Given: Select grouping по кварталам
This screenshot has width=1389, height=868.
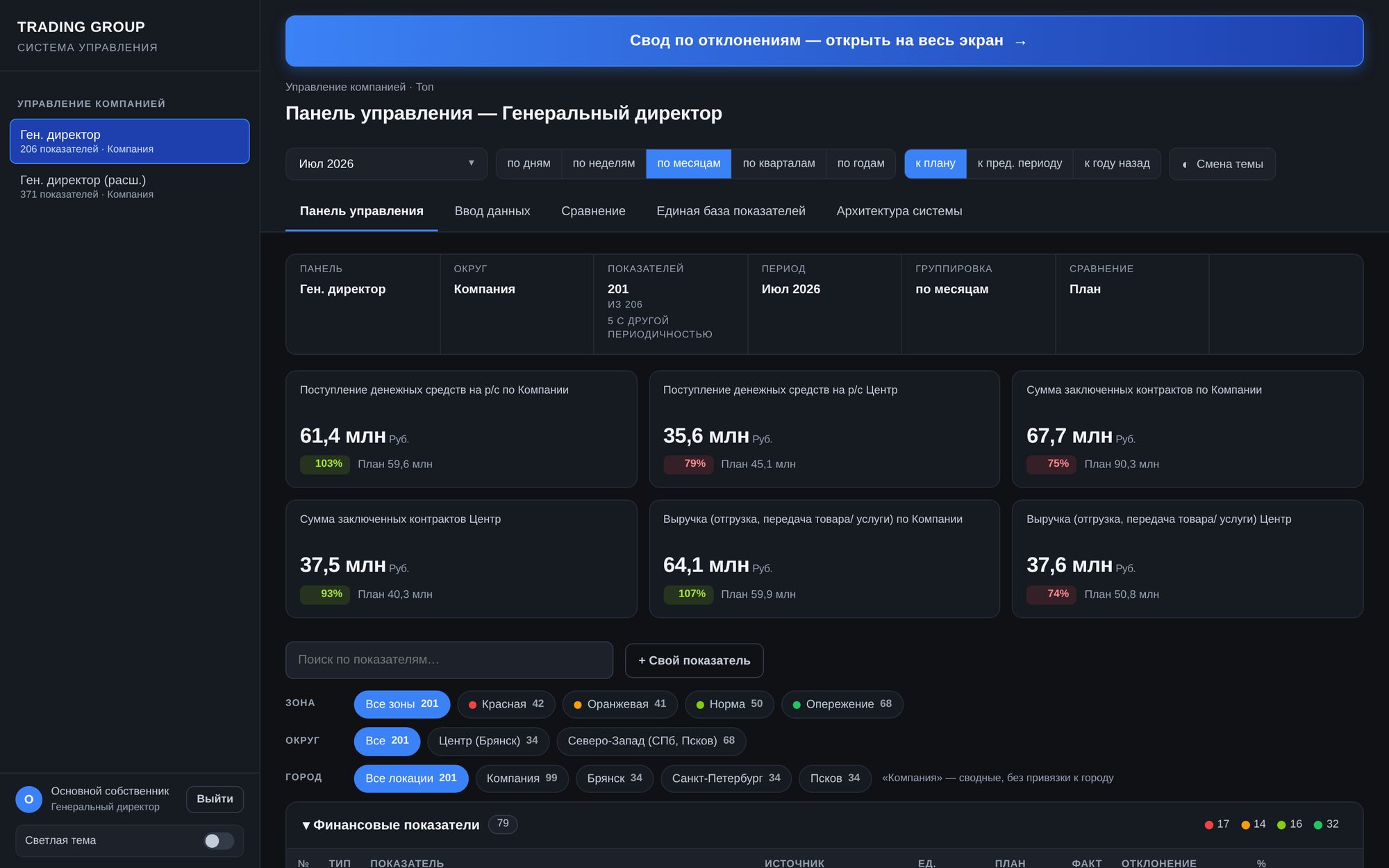Looking at the screenshot, I should [779, 164].
